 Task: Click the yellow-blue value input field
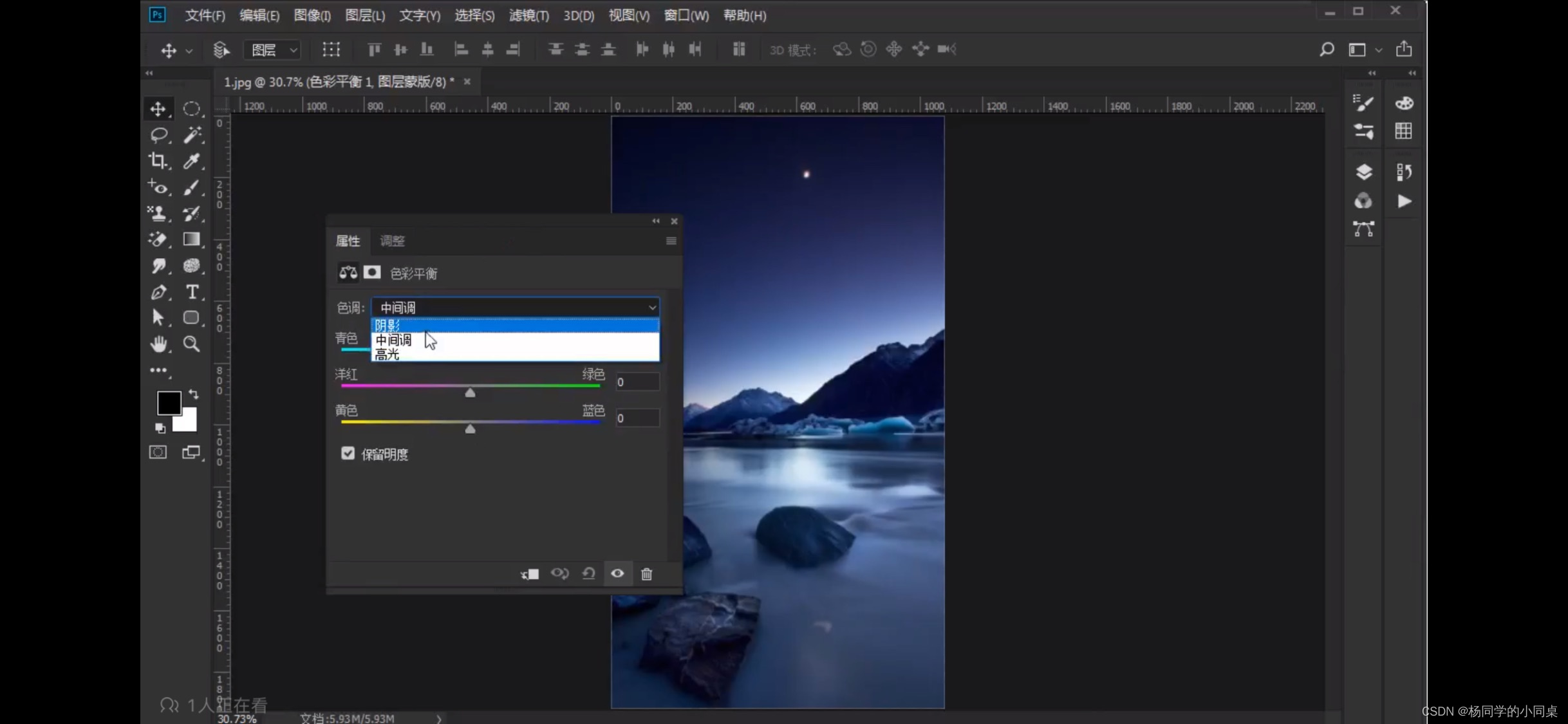[637, 418]
